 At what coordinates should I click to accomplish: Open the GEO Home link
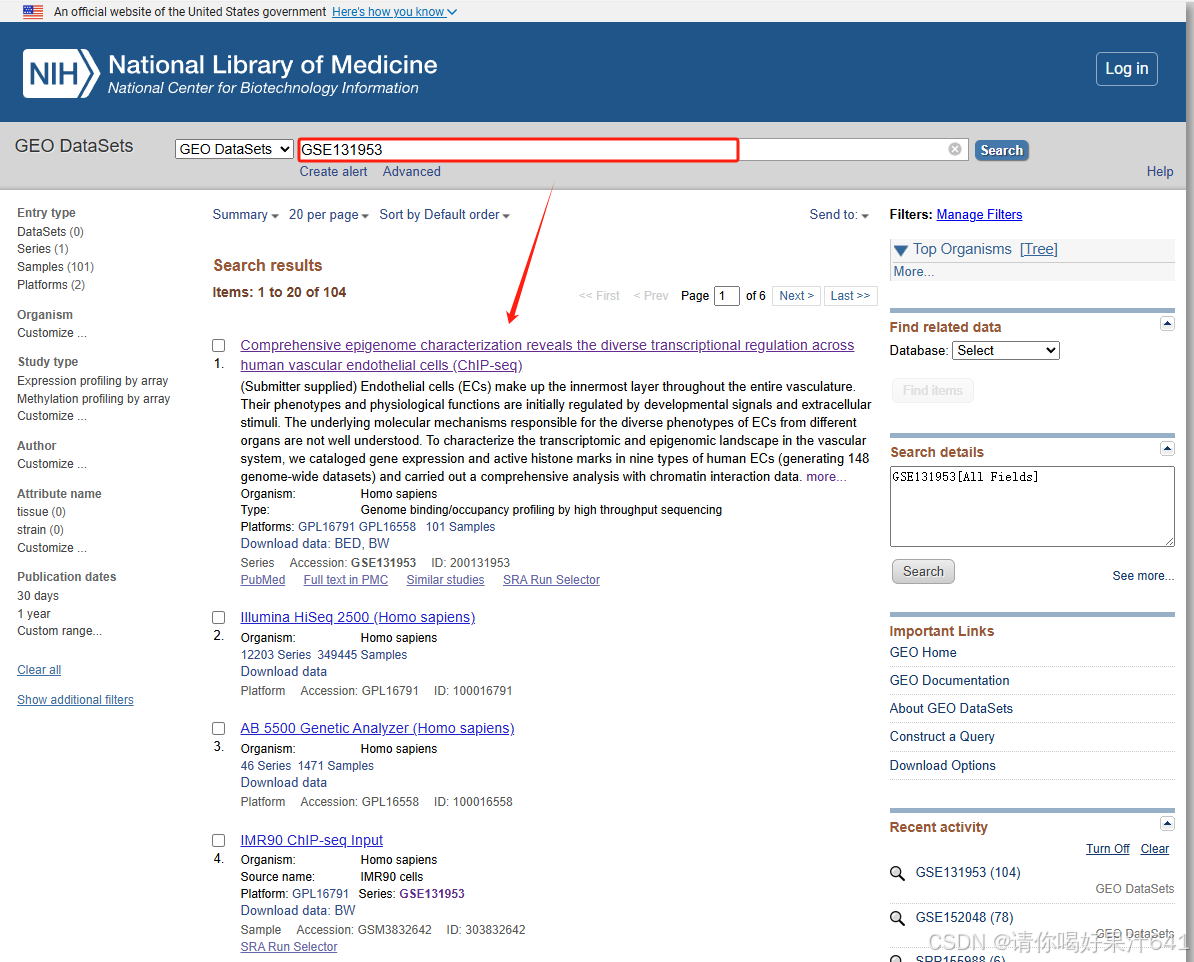[x=923, y=652]
